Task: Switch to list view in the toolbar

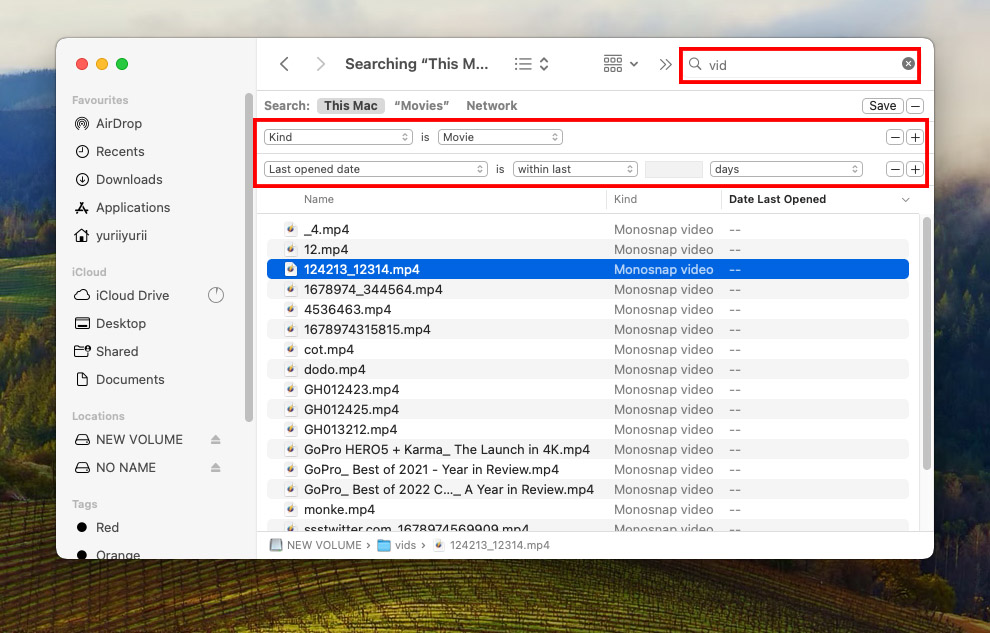Action: pos(523,63)
